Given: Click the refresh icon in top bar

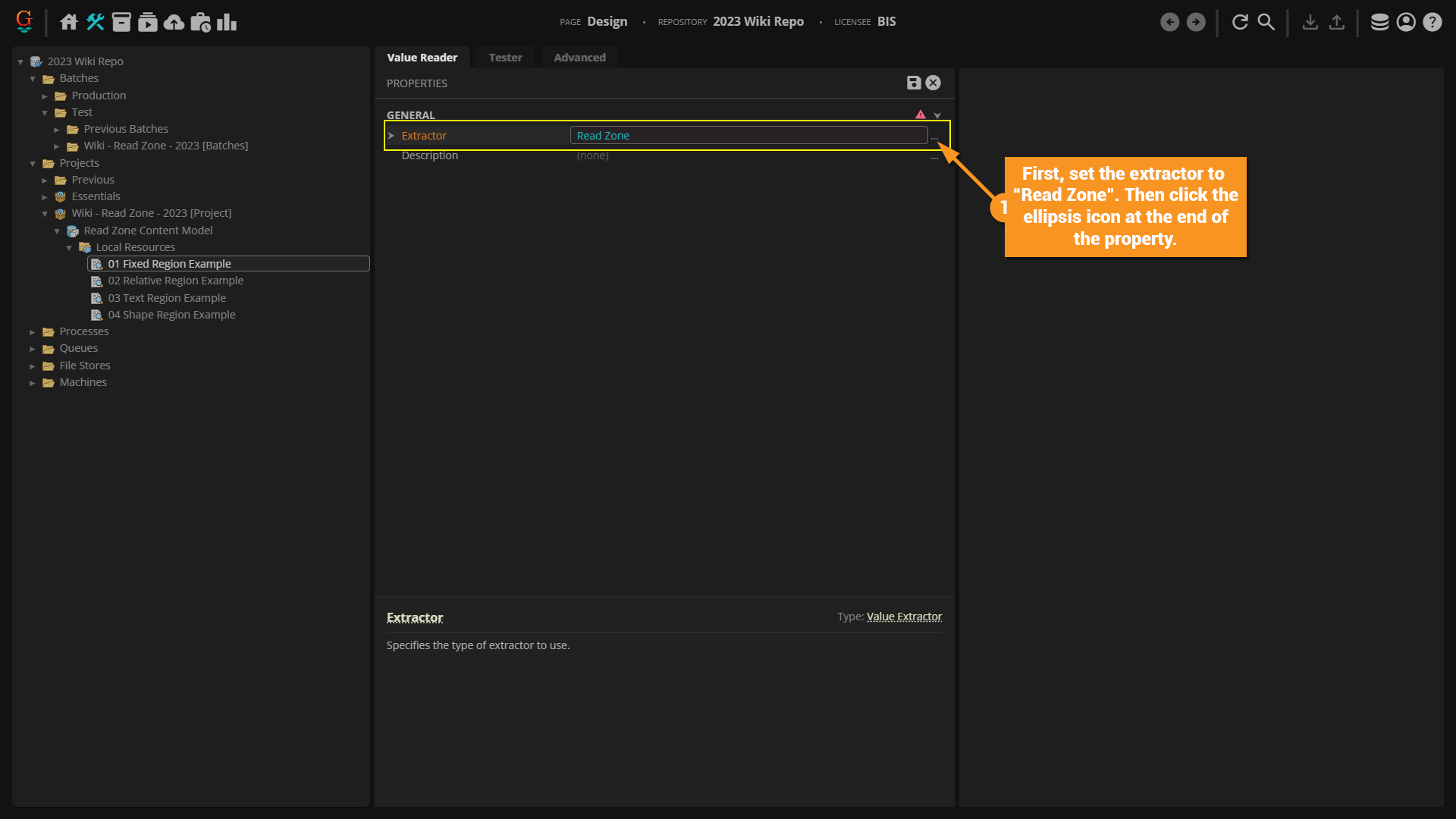Looking at the screenshot, I should point(1240,22).
